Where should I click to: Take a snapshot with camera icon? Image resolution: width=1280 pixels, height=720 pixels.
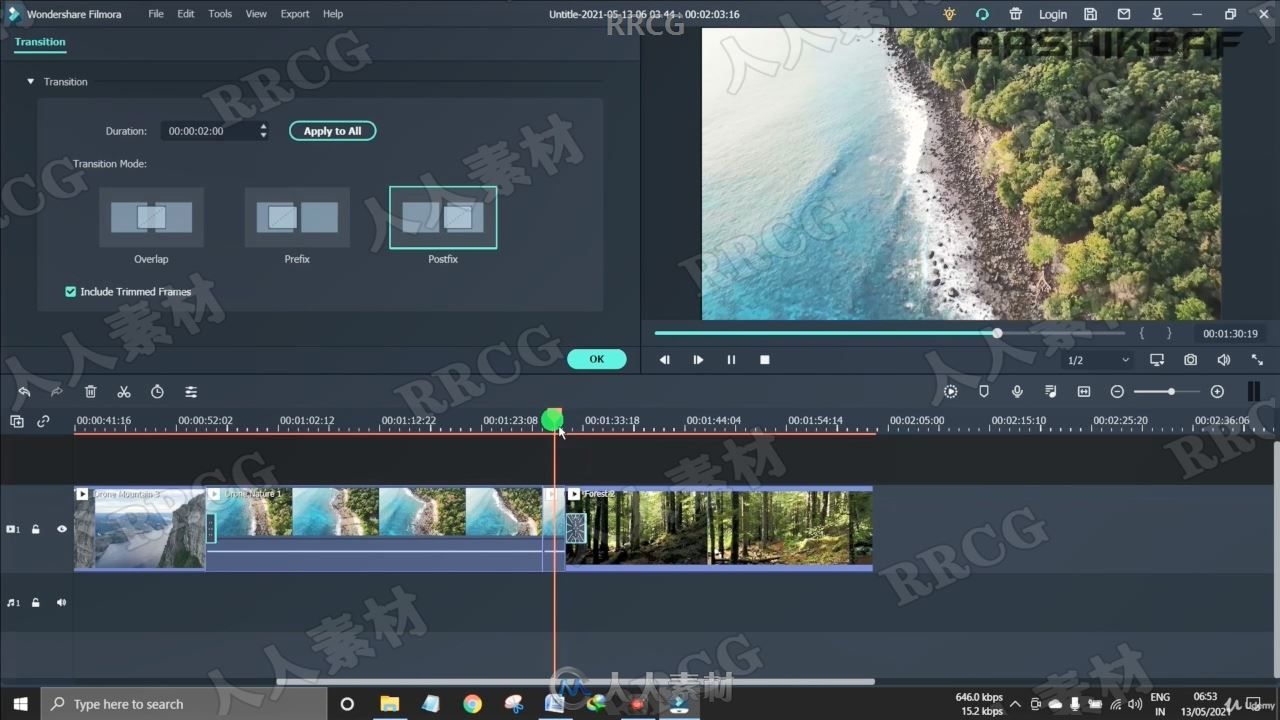(1190, 360)
